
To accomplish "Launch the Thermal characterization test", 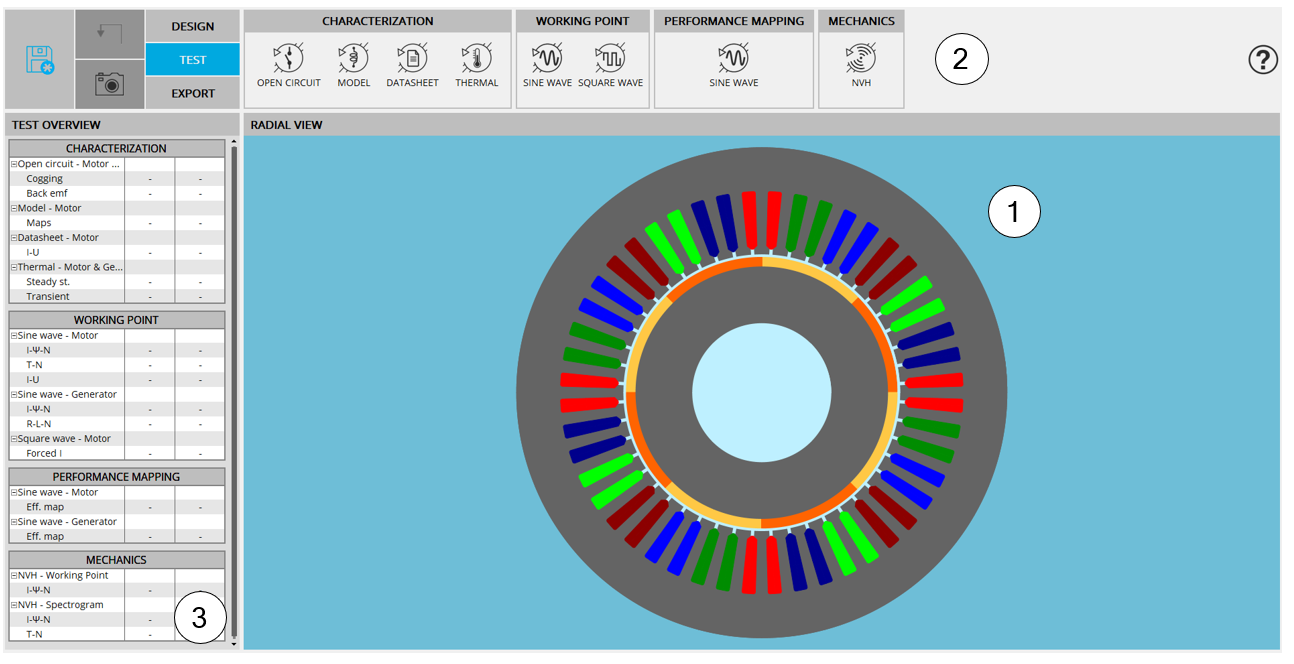I will pos(476,60).
